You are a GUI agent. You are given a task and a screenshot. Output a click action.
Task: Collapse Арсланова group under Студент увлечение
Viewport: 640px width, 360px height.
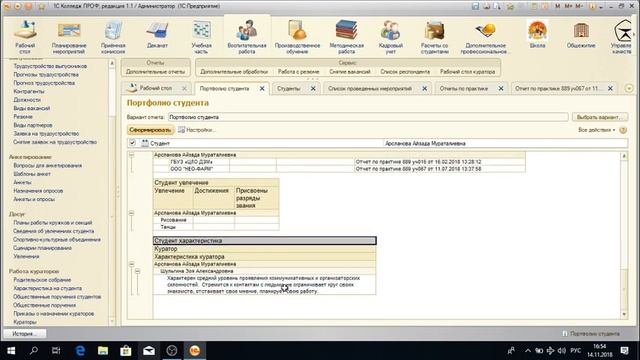pos(131,213)
